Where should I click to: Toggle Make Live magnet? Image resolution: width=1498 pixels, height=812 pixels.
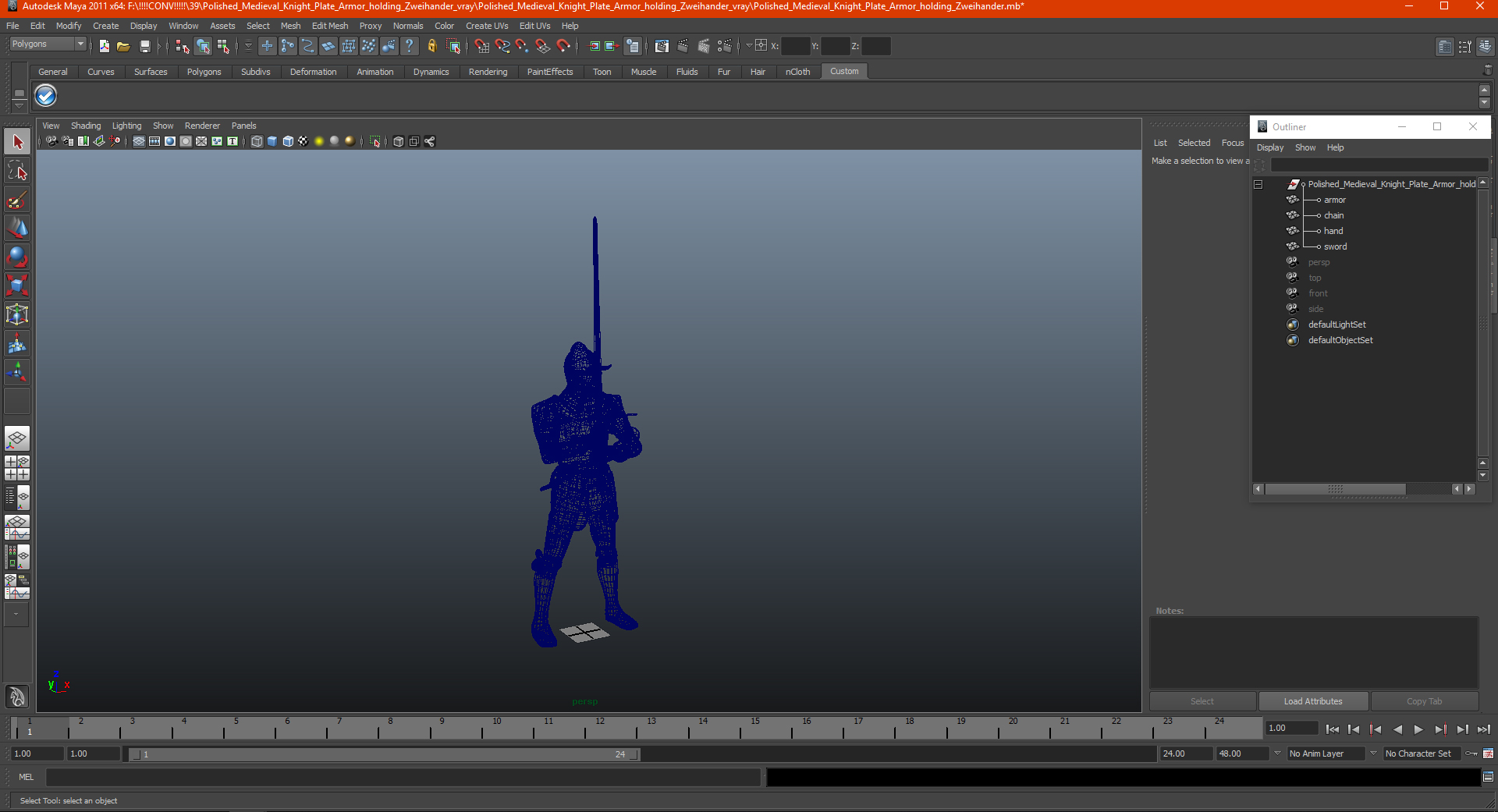coord(563,46)
